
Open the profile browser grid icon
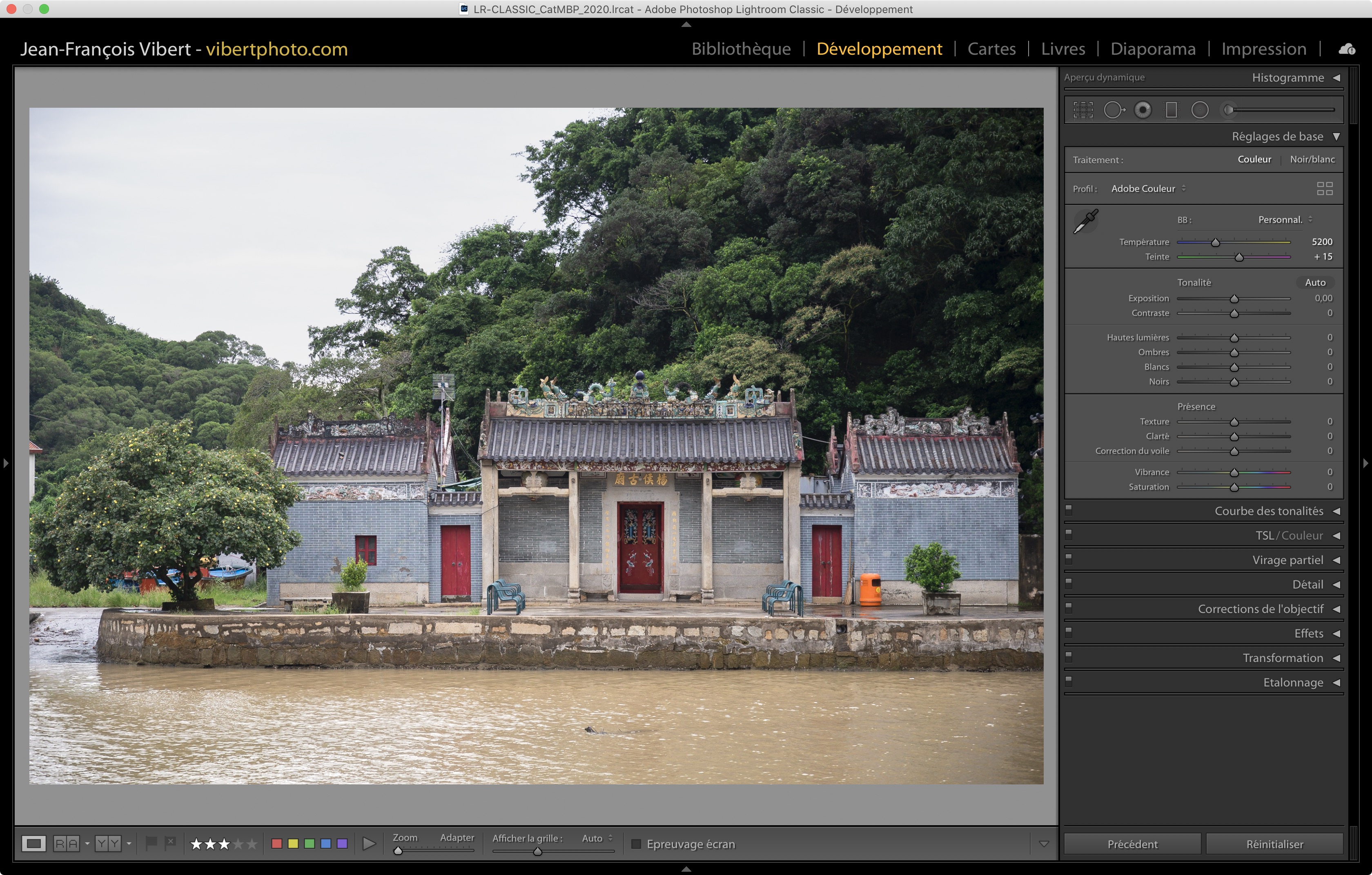point(1324,189)
